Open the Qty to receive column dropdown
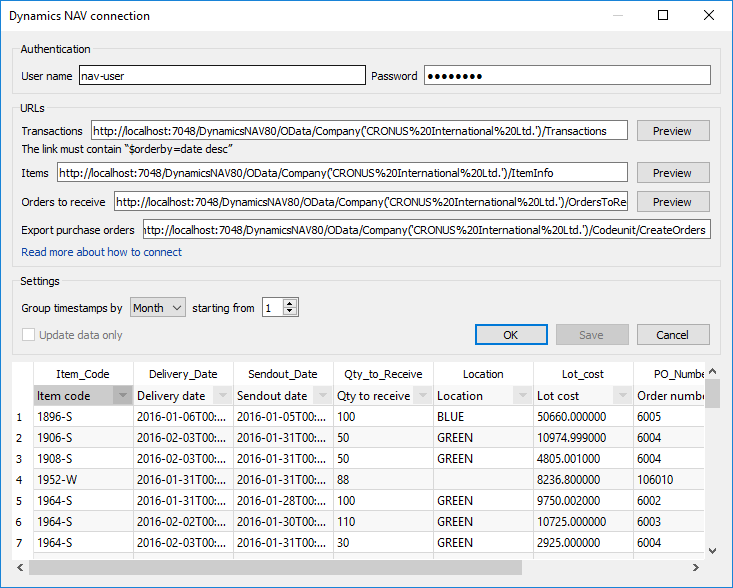The width and height of the screenshot is (733, 588). [x=422, y=396]
